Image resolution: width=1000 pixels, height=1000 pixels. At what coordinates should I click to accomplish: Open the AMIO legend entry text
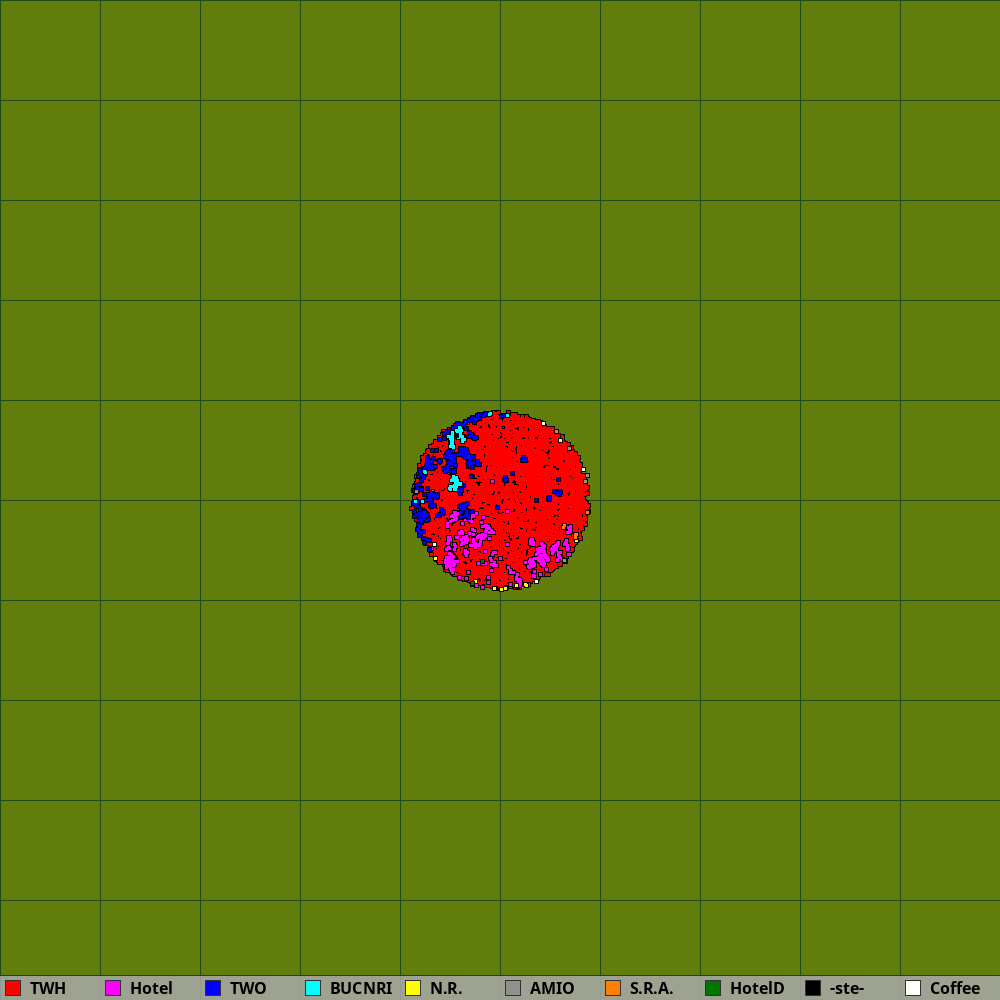(552, 988)
